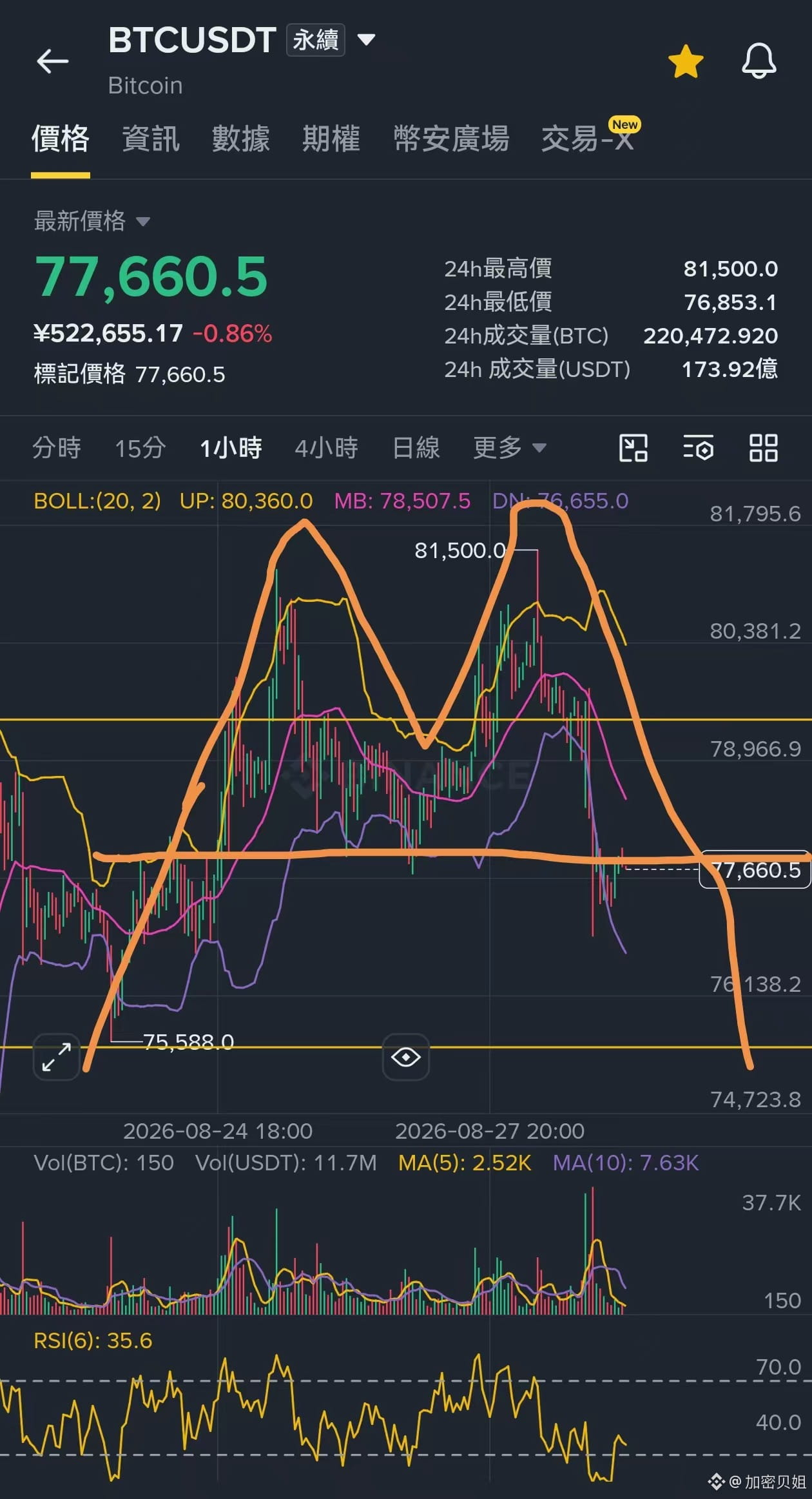Switch to the 資訊 tab
The image size is (812, 1499).
click(151, 139)
